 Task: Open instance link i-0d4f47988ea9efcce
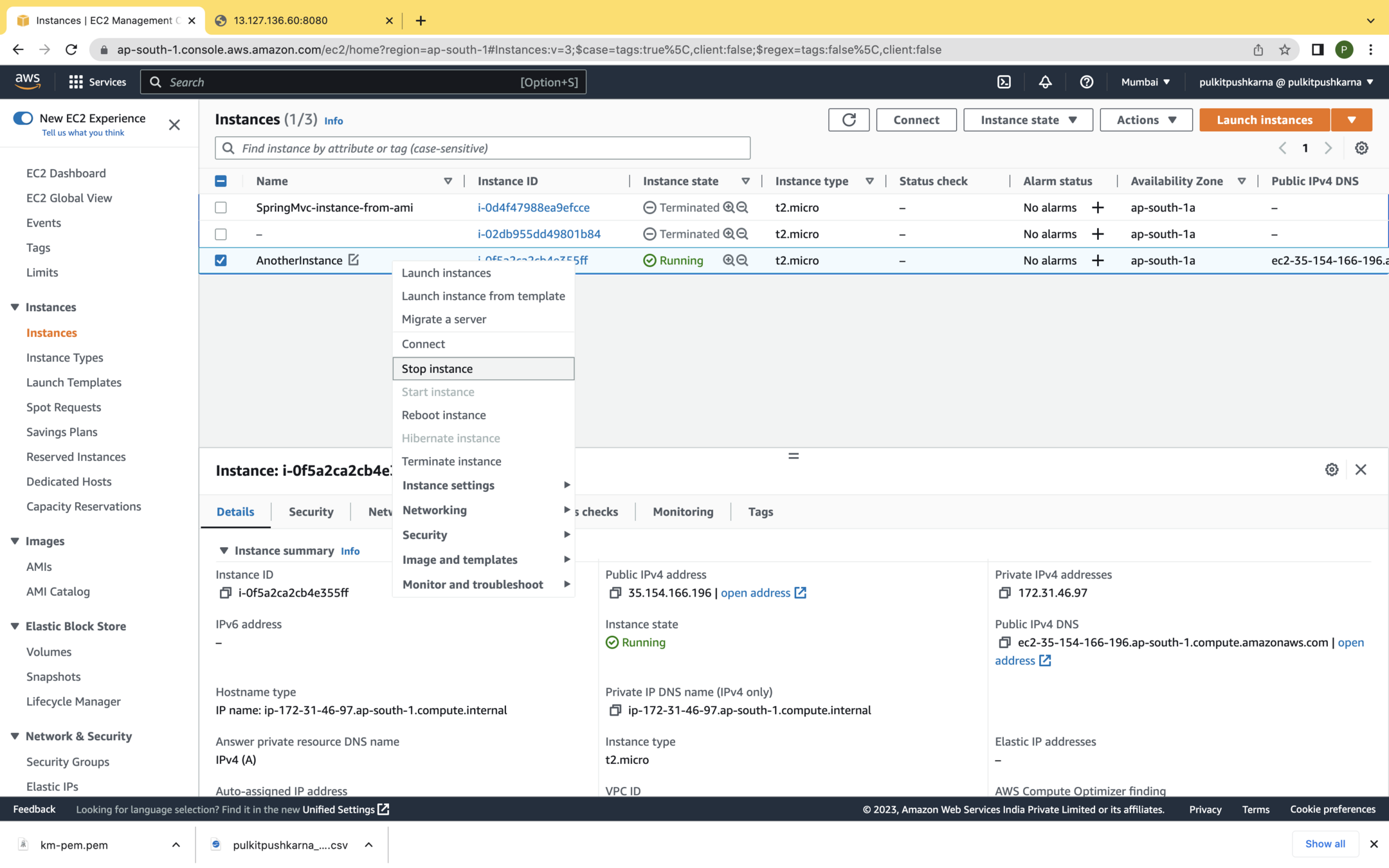coord(533,208)
